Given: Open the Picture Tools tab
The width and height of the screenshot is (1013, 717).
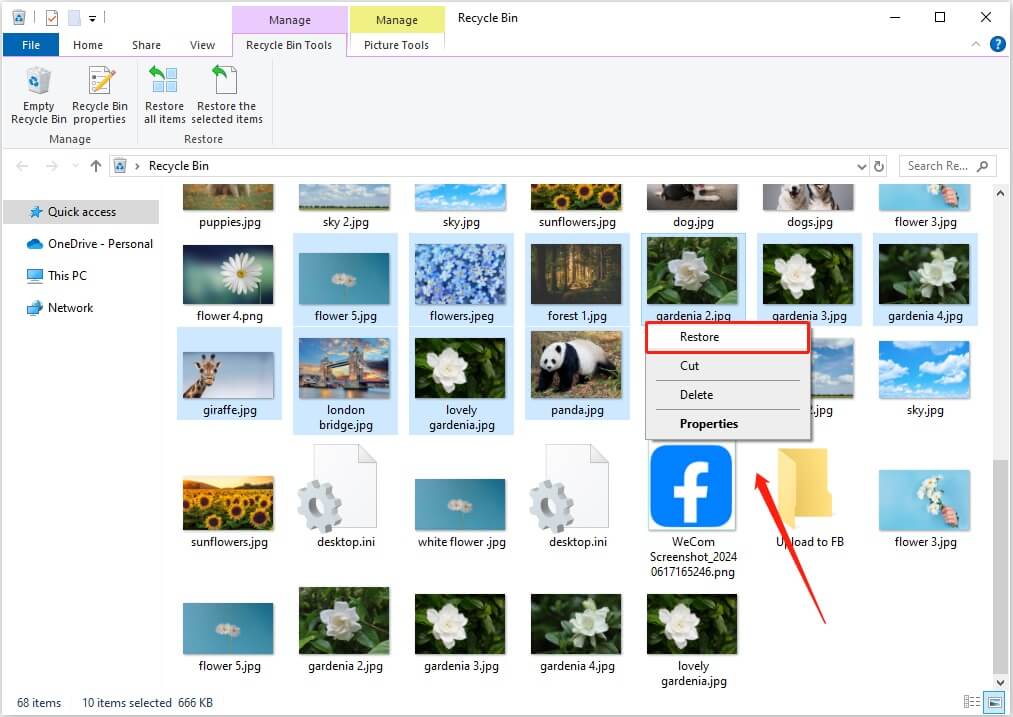Looking at the screenshot, I should 396,45.
